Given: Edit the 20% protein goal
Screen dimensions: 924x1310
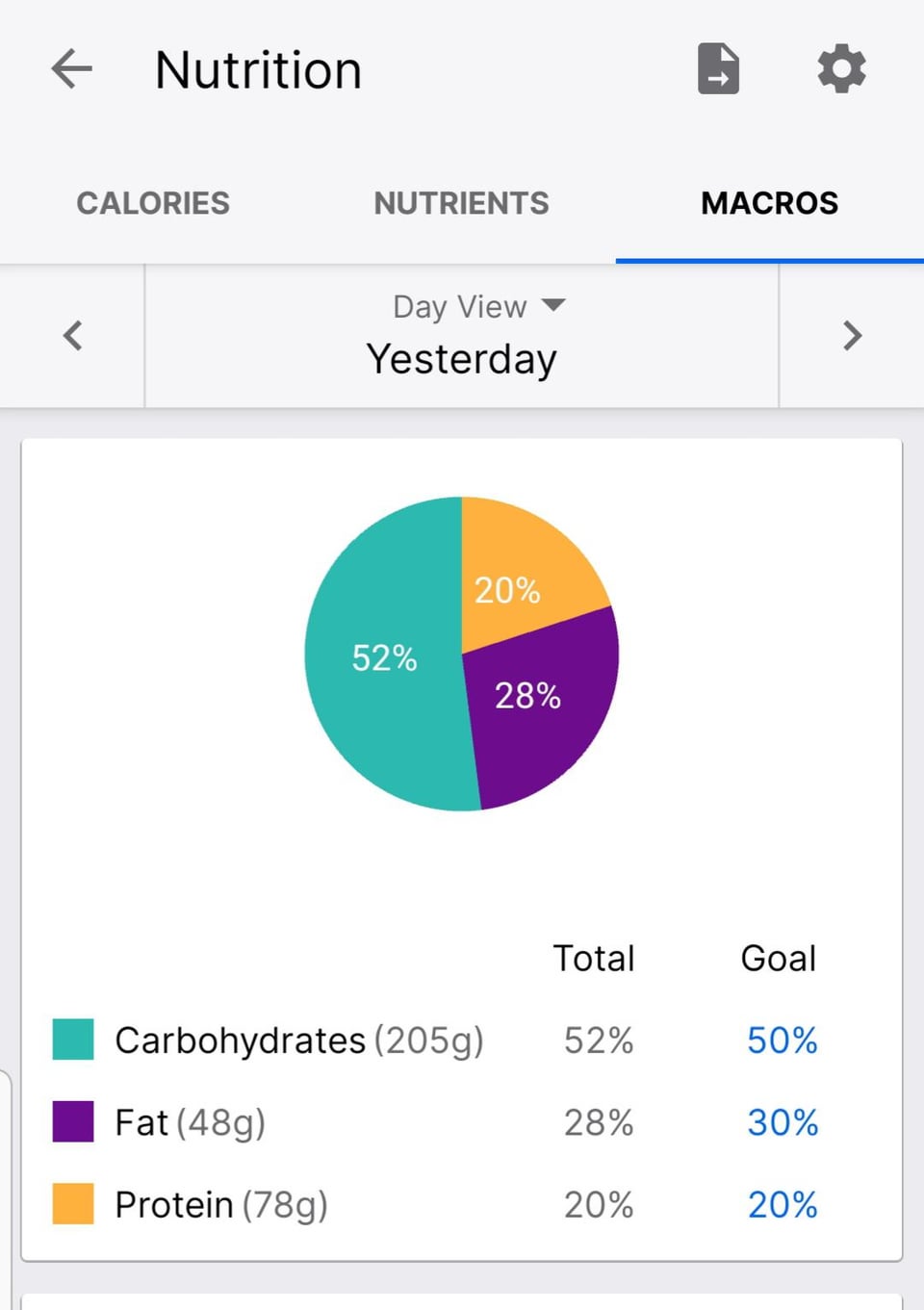Looking at the screenshot, I should click(x=782, y=1204).
